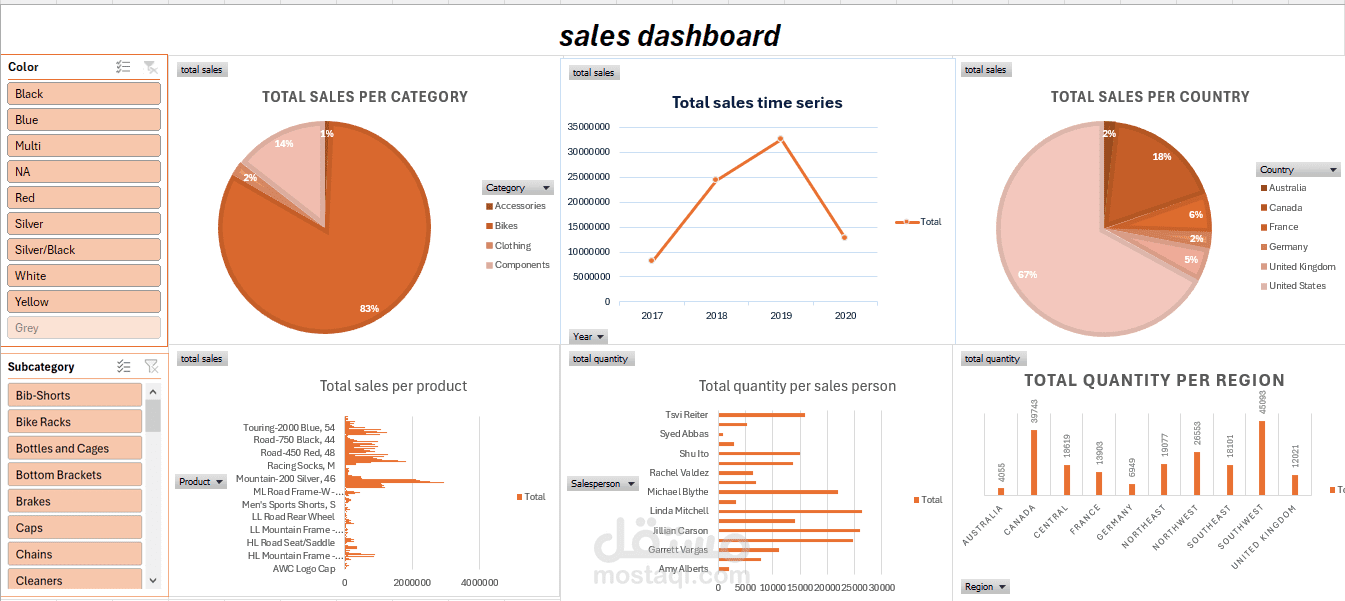1345x601 pixels.
Task: Select the Caps subcategory
Action: point(75,527)
